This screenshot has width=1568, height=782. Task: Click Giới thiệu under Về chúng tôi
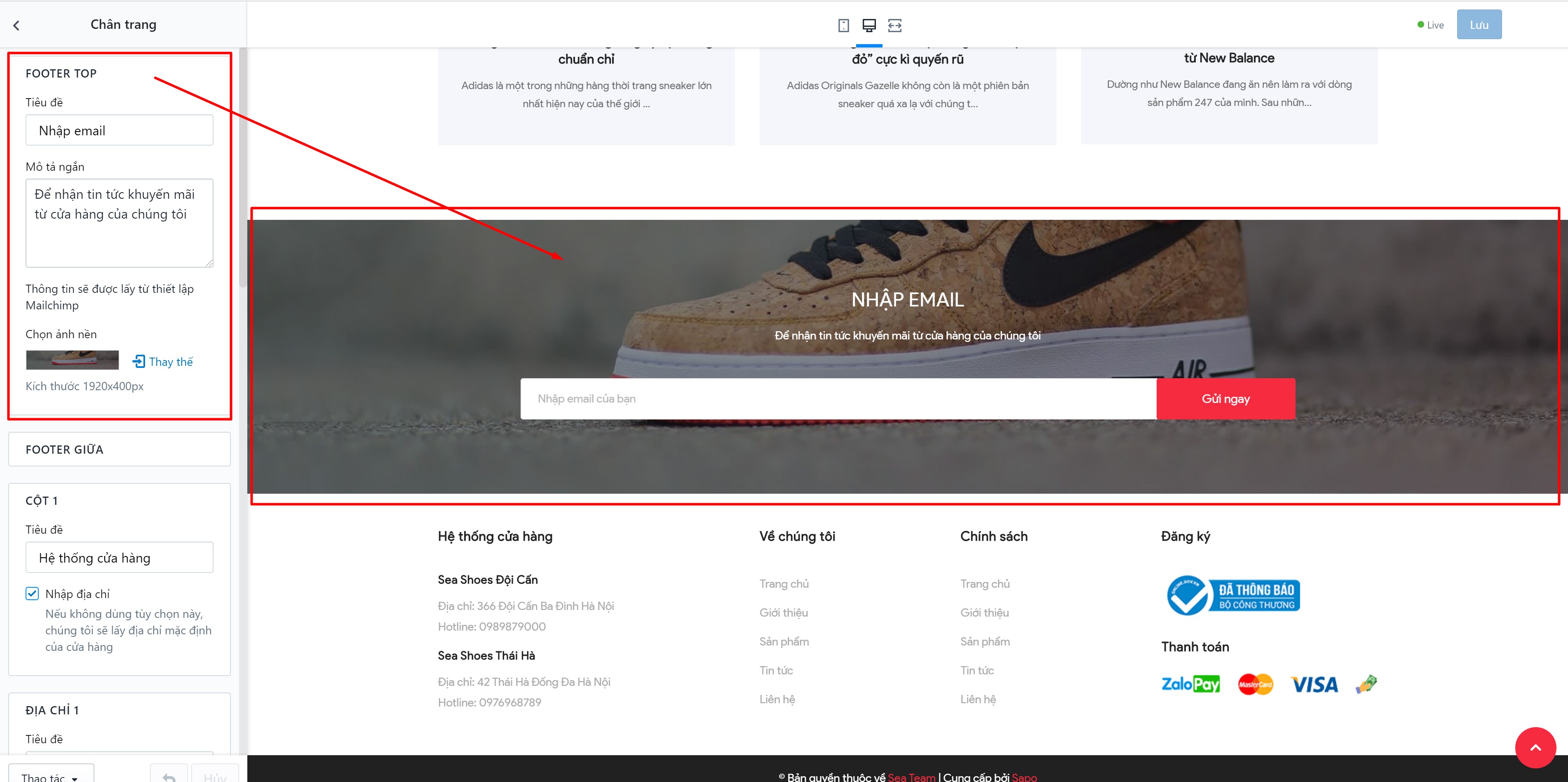(784, 612)
